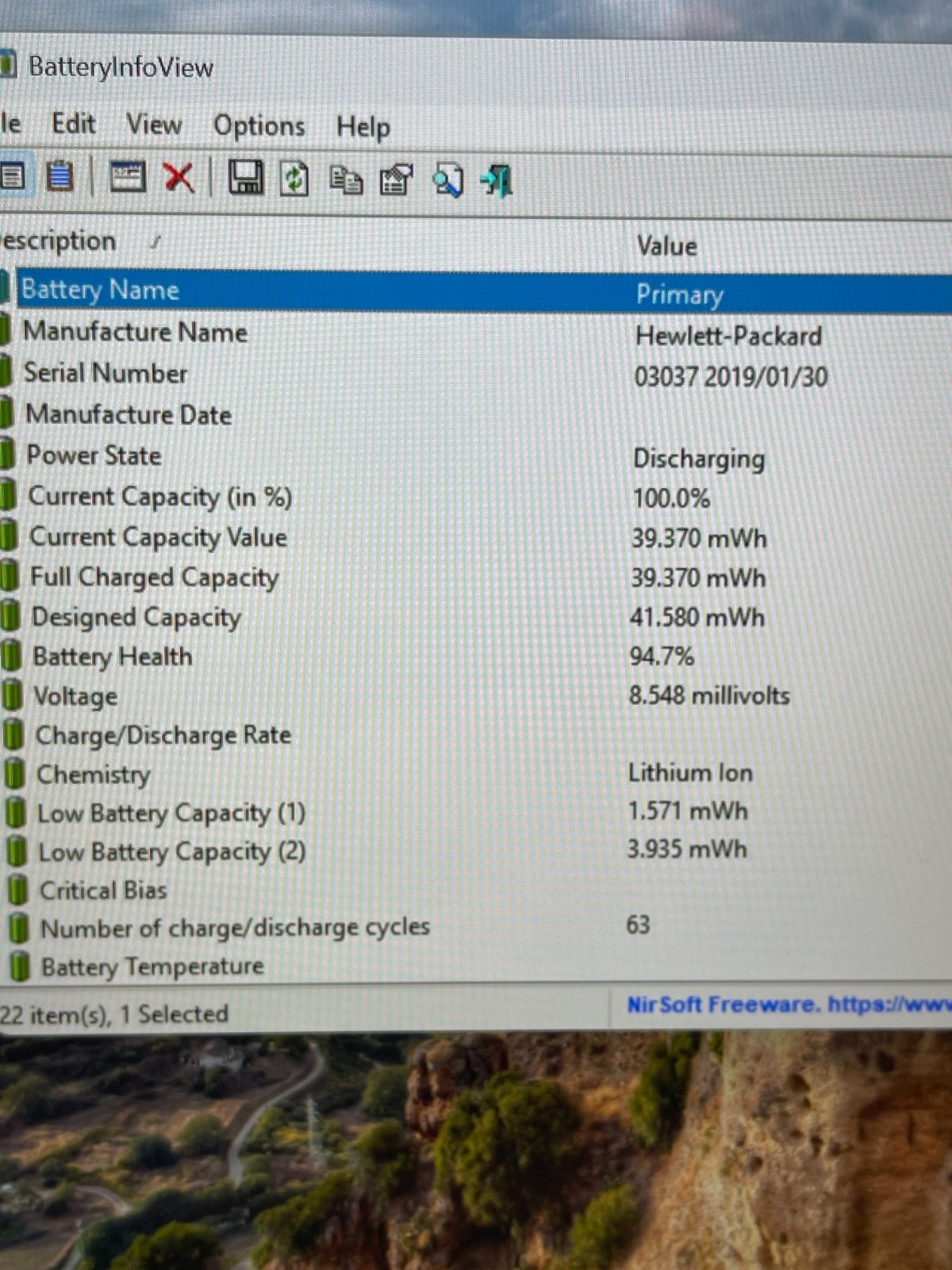
Task: Click the red X clear log icon
Action: pos(178,177)
